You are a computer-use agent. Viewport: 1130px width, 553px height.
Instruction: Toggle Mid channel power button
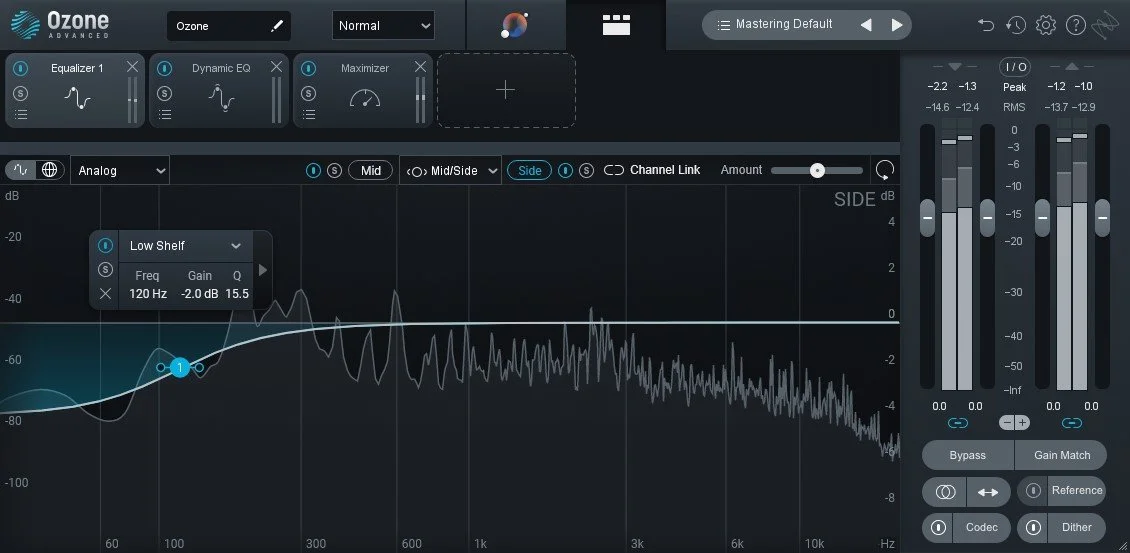tap(313, 170)
